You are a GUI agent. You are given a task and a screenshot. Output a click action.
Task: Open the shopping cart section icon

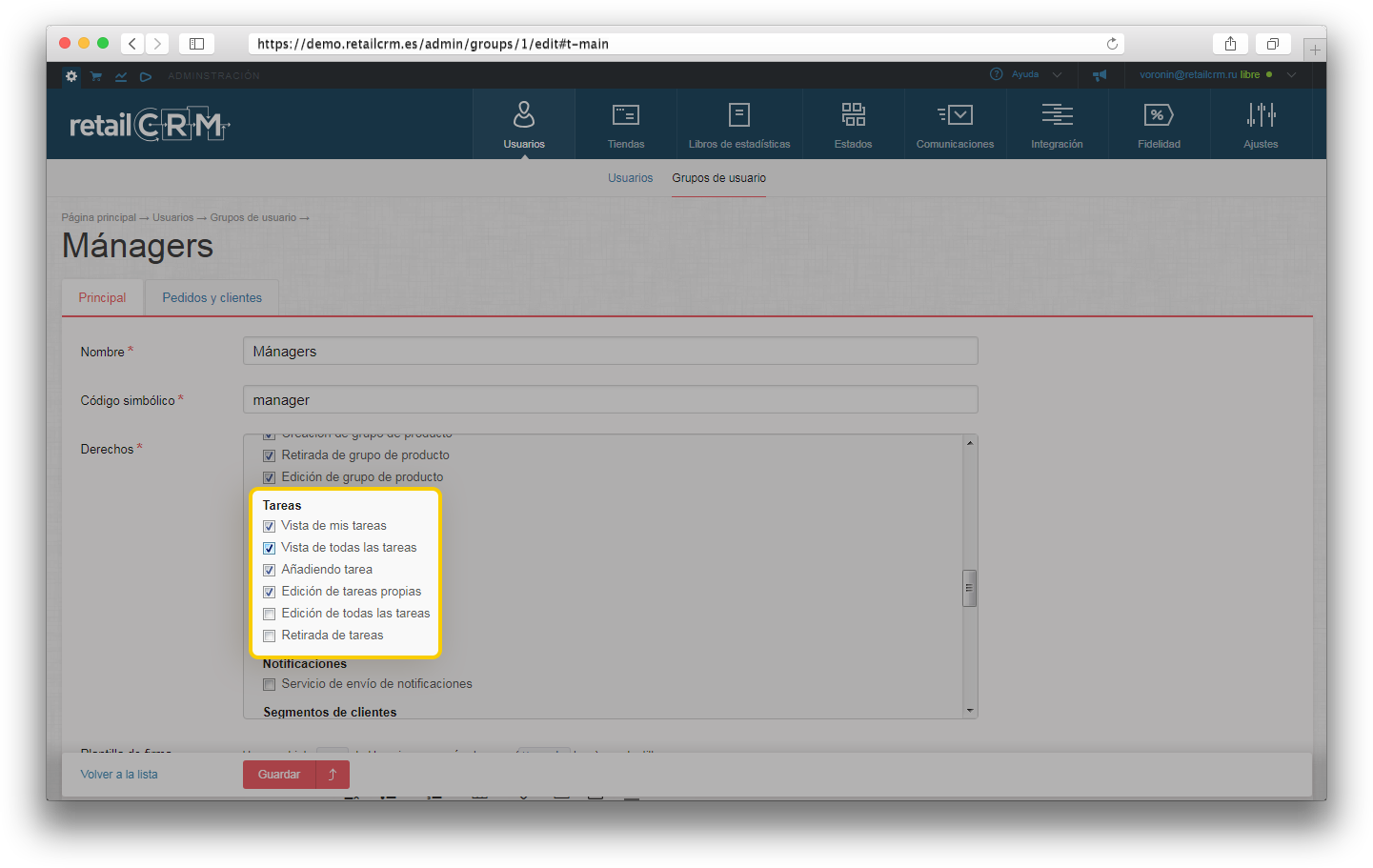(96, 76)
